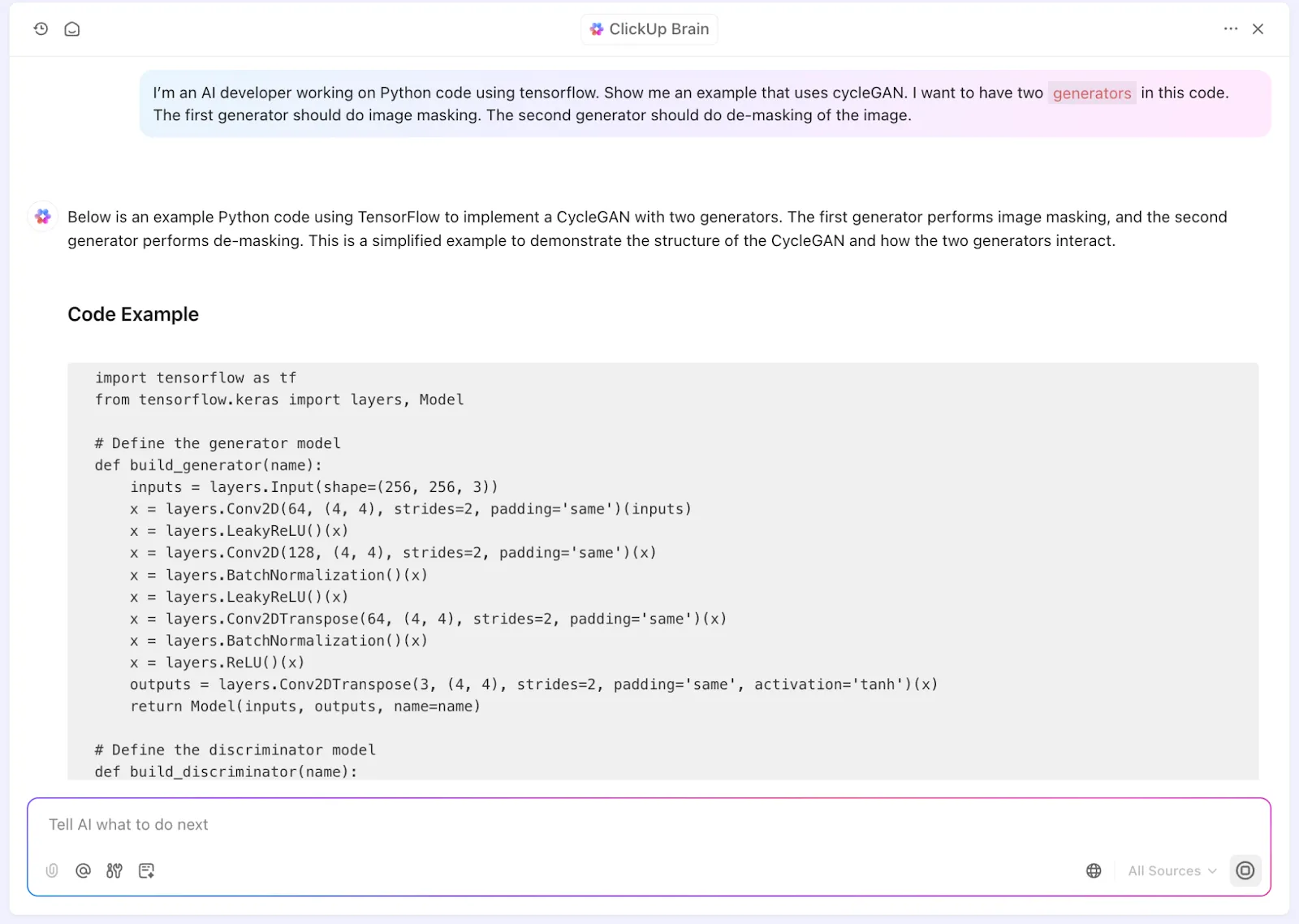Click the layers.ReLU()(x) line
1299x924 pixels.
tap(218, 663)
